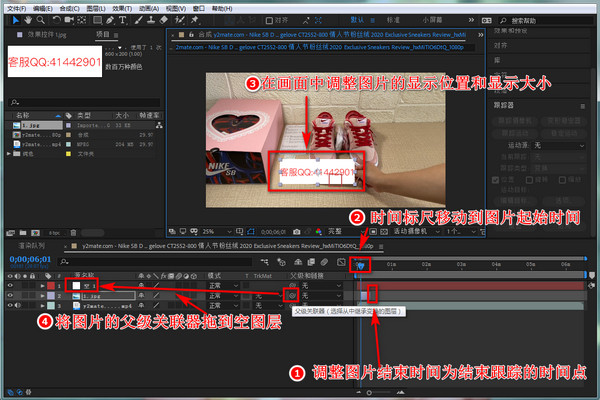600x400 pixels.
Task: Open the 运动源 dropdown in the tracker panel
Action: coord(560,145)
